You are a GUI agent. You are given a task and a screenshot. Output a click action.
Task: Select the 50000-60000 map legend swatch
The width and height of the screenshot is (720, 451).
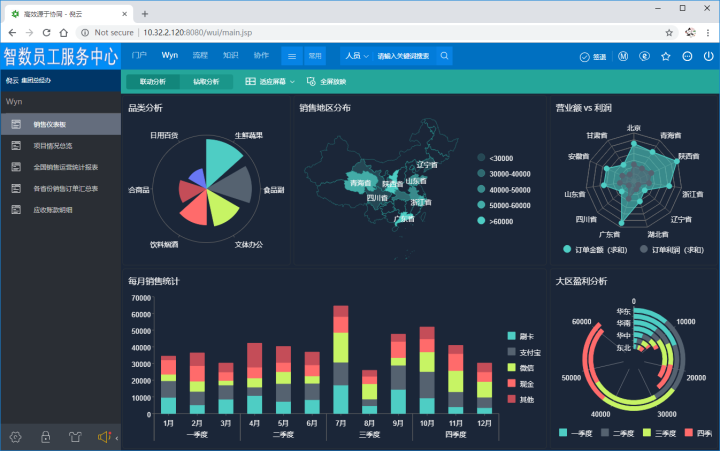tap(481, 205)
